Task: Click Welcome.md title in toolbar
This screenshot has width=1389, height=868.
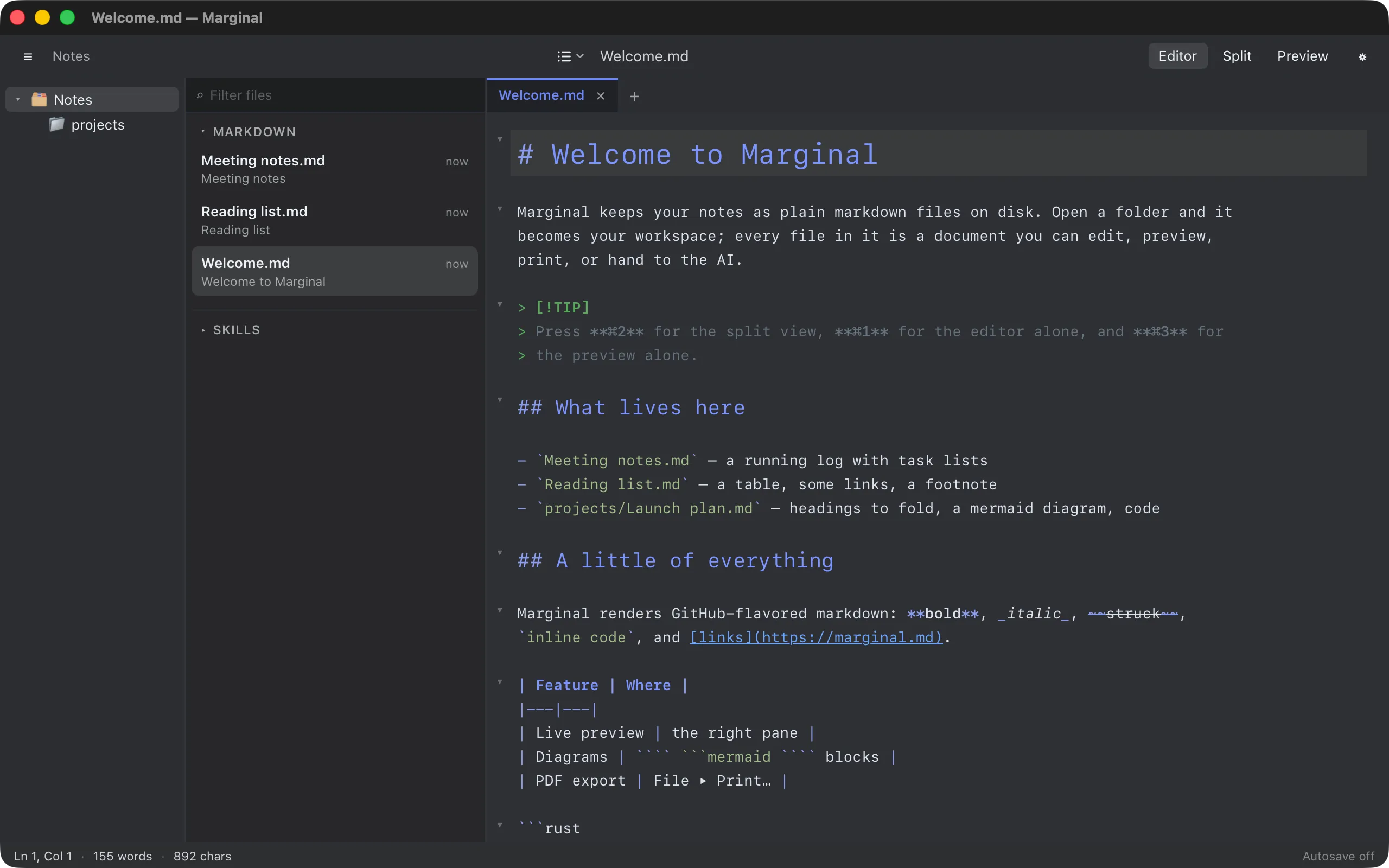Action: [x=644, y=56]
